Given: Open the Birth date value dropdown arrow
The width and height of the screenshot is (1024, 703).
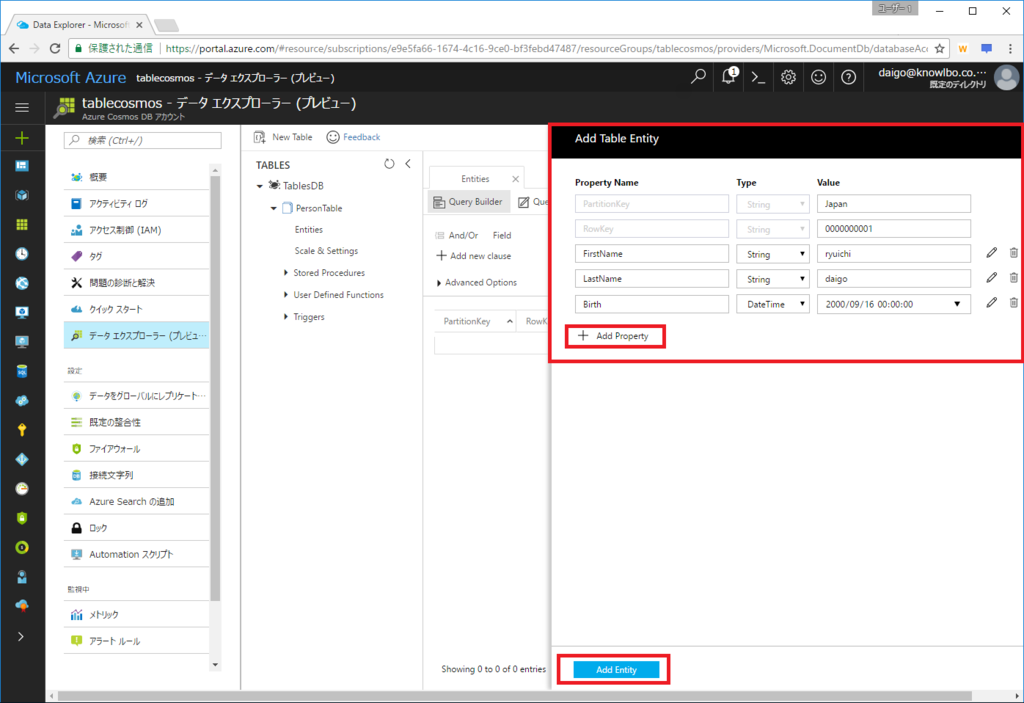Looking at the screenshot, I should pyautogui.click(x=957, y=304).
